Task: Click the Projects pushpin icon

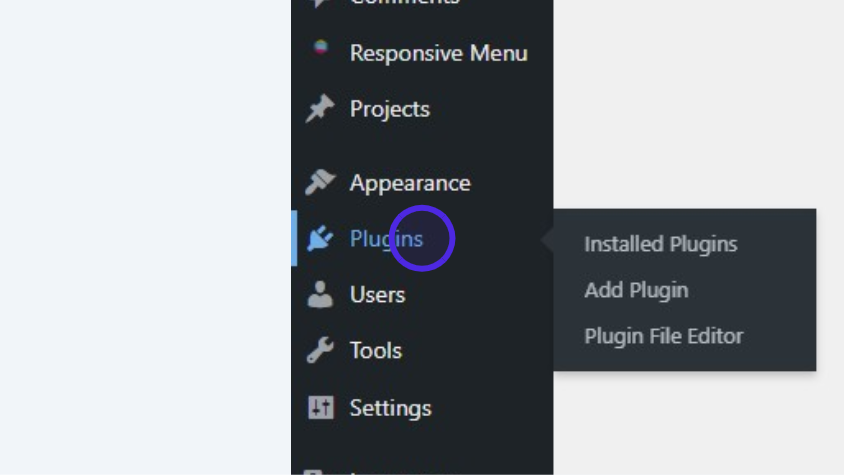Action: (x=320, y=109)
